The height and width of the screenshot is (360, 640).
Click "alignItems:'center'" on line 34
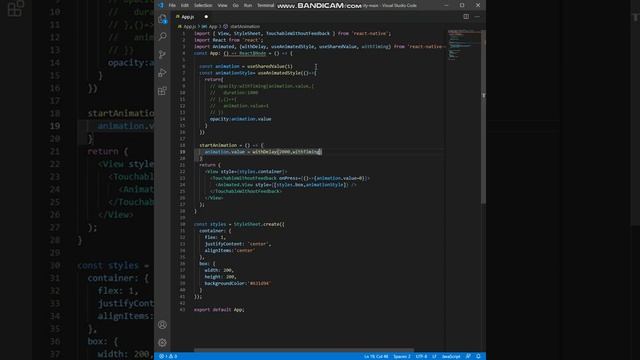[x=229, y=250]
